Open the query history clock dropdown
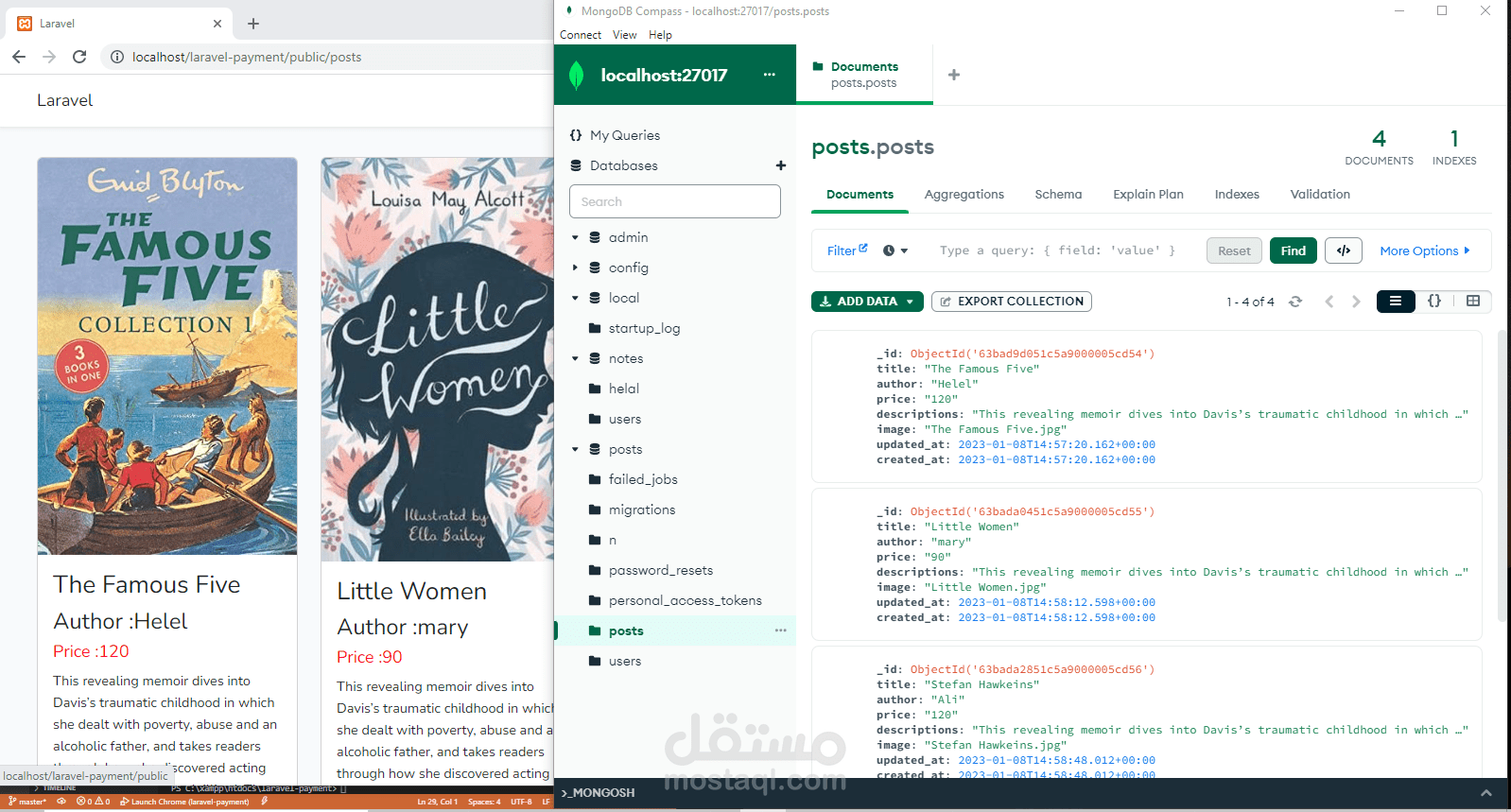This screenshot has width=1511, height=812. 895,251
